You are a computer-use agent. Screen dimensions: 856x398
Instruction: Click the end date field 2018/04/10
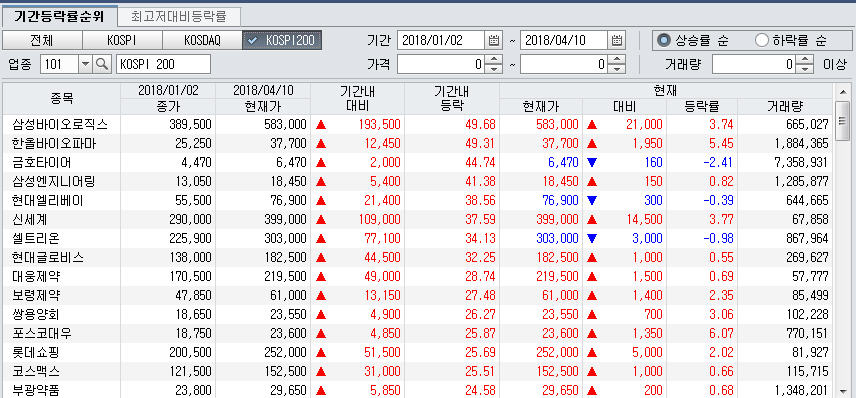(x=564, y=40)
